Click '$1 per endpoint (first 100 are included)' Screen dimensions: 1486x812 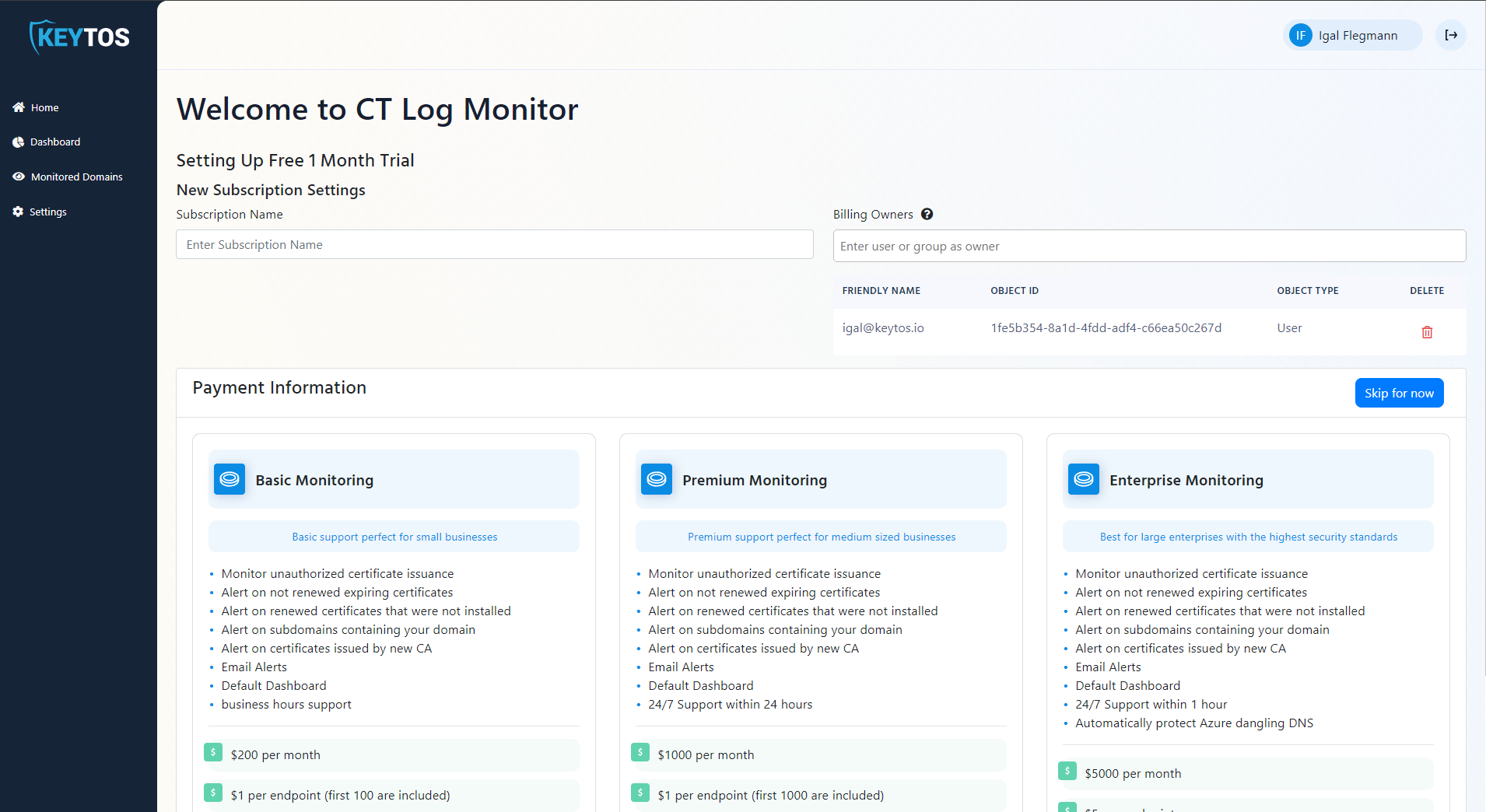(x=340, y=795)
